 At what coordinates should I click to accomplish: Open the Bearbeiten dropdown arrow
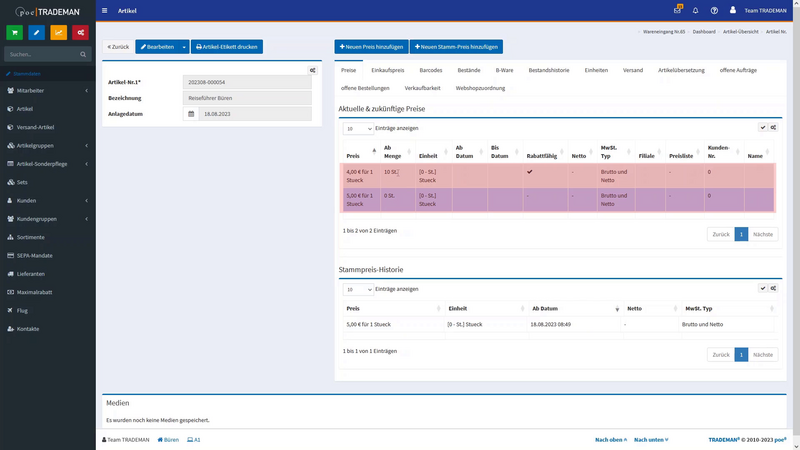(184, 47)
